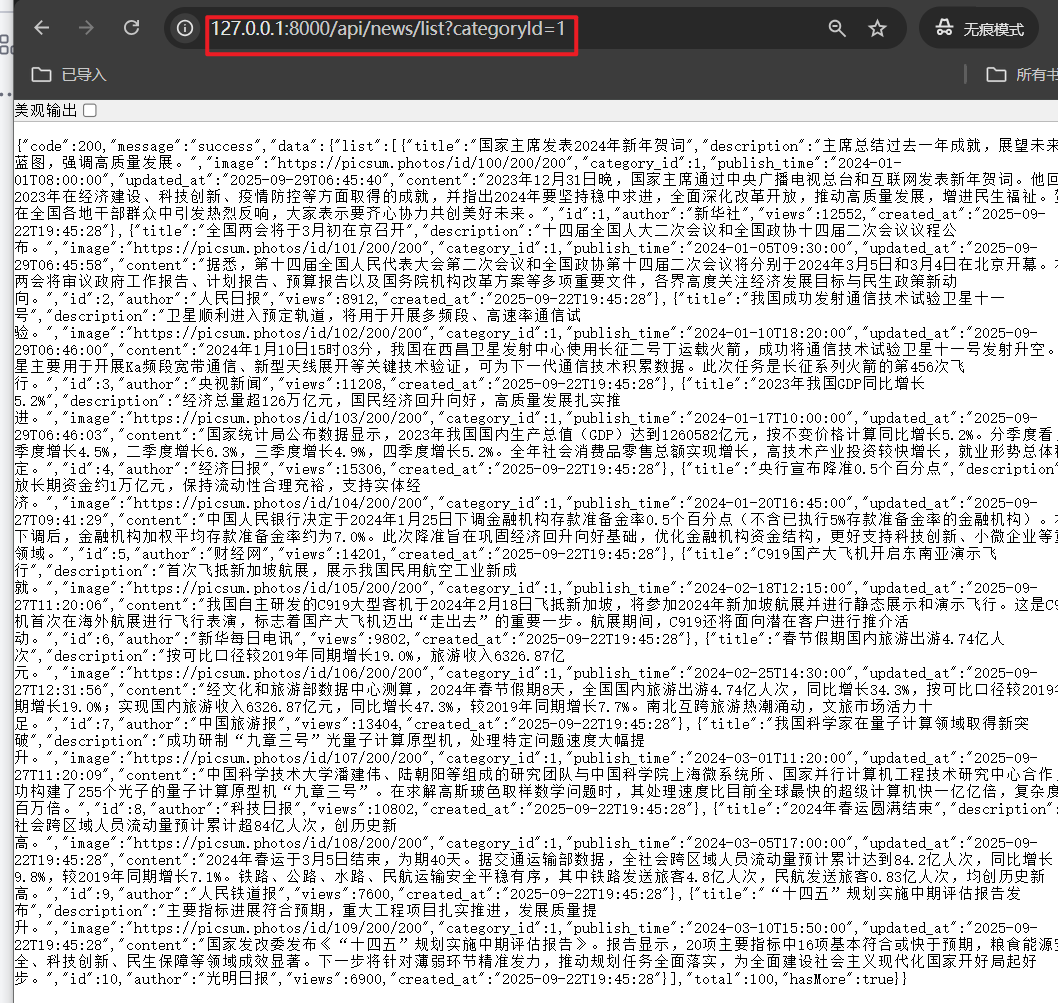This screenshot has height=1003, width=1058.
Task: Bookmark this page with the star icon
Action: (878, 28)
